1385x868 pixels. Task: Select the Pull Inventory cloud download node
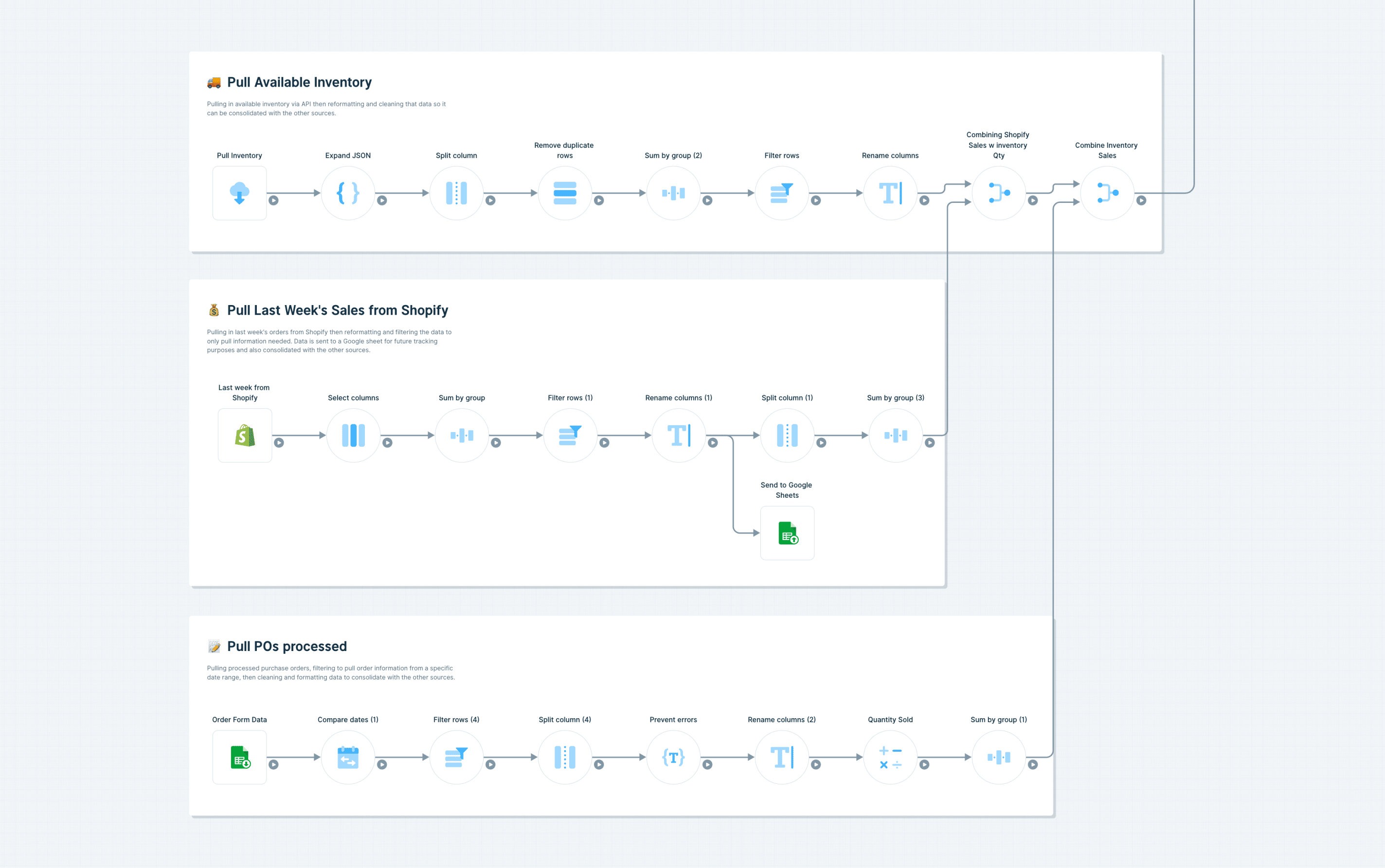(239, 193)
